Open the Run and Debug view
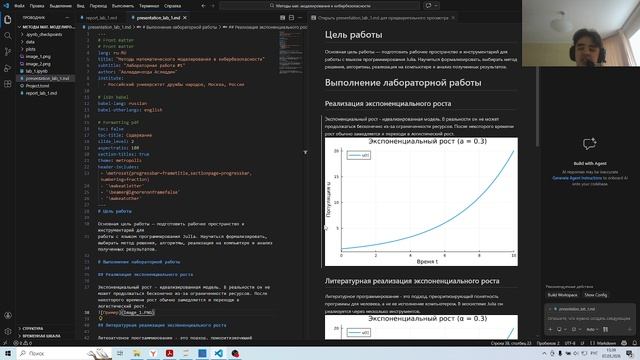The image size is (640, 360). (x=7, y=68)
